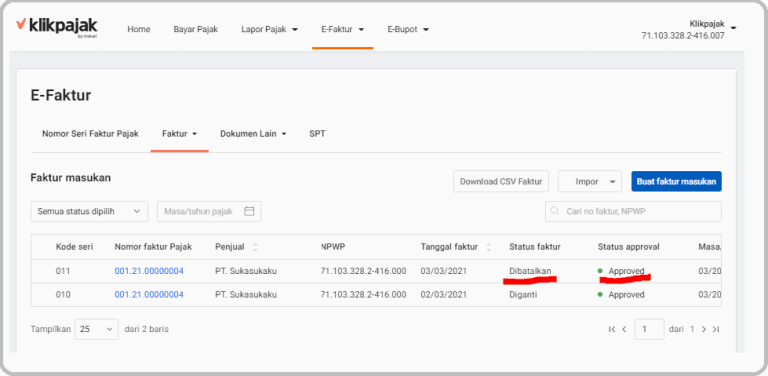
Task: Click the Klikpajak logo
Action: [x=56, y=28]
